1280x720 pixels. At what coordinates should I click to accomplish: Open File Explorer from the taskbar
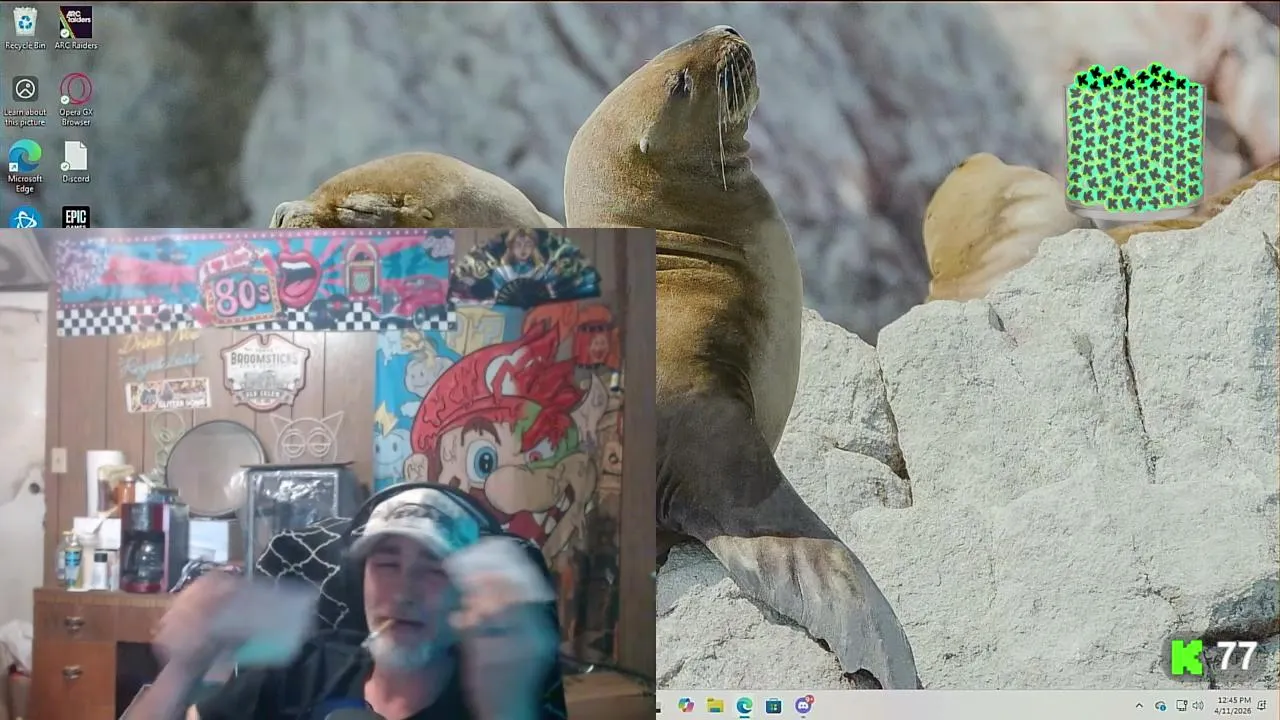[x=715, y=706]
